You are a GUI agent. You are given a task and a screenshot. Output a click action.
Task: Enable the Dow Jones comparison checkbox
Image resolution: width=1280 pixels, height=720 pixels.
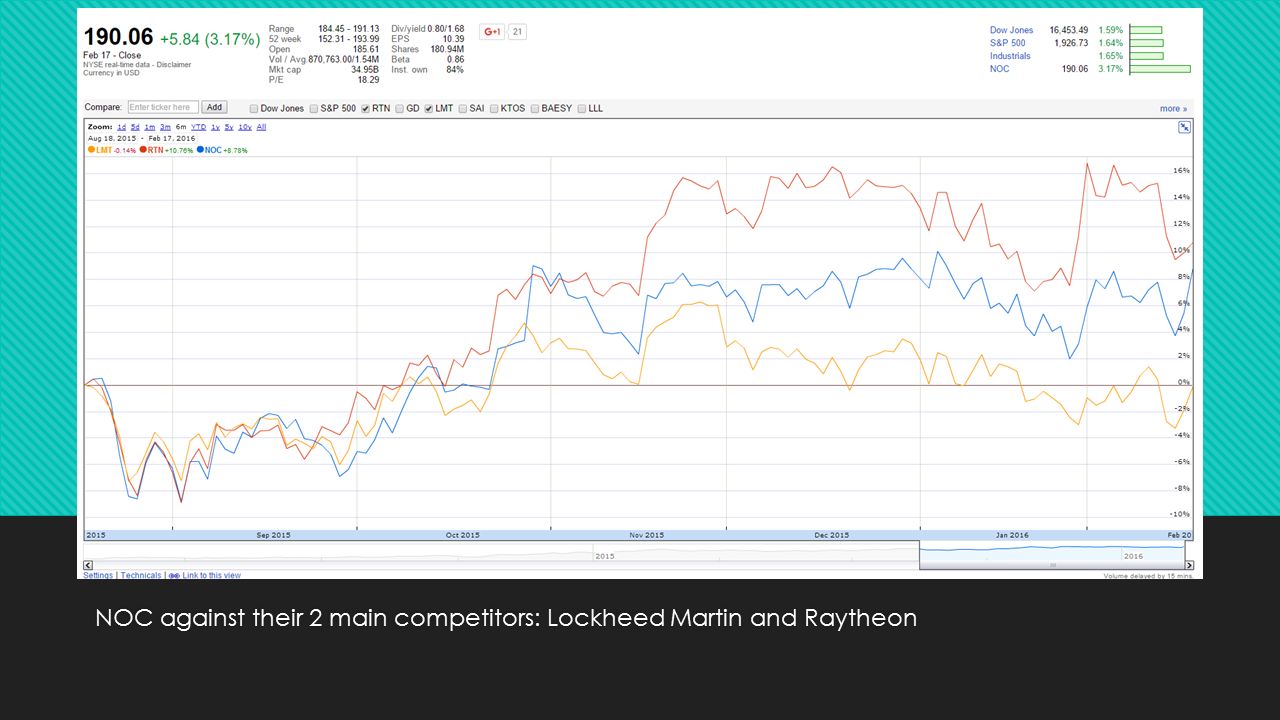pyautogui.click(x=254, y=108)
